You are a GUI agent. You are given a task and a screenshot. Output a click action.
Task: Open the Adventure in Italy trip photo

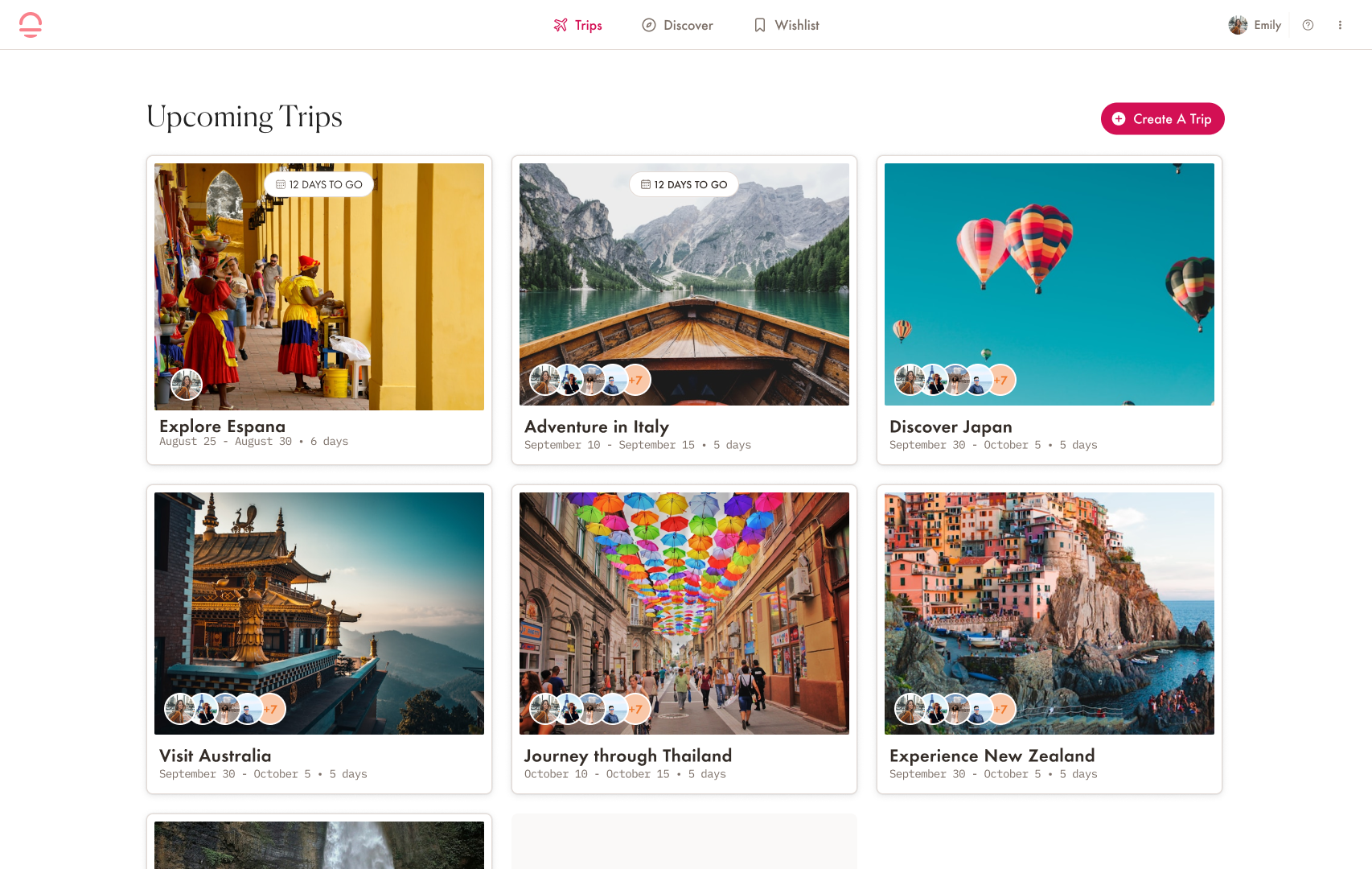pos(684,284)
